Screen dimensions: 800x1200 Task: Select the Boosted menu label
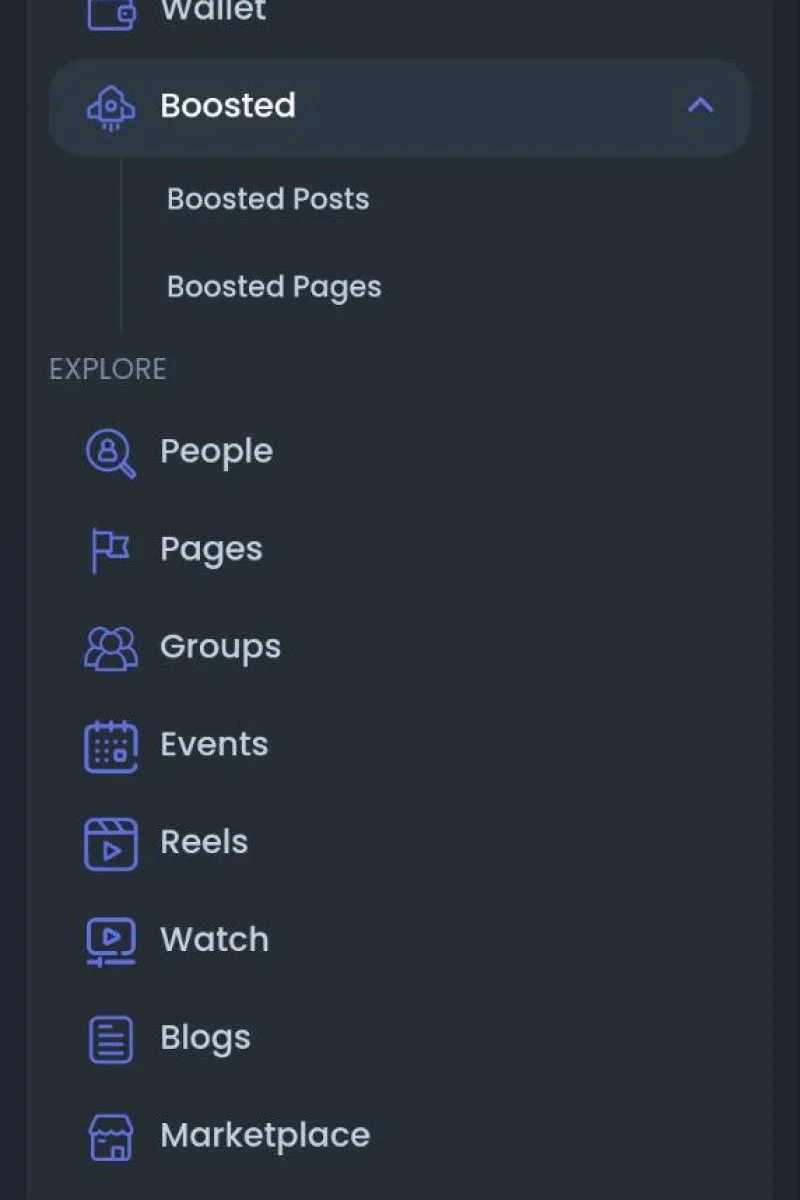click(x=228, y=106)
